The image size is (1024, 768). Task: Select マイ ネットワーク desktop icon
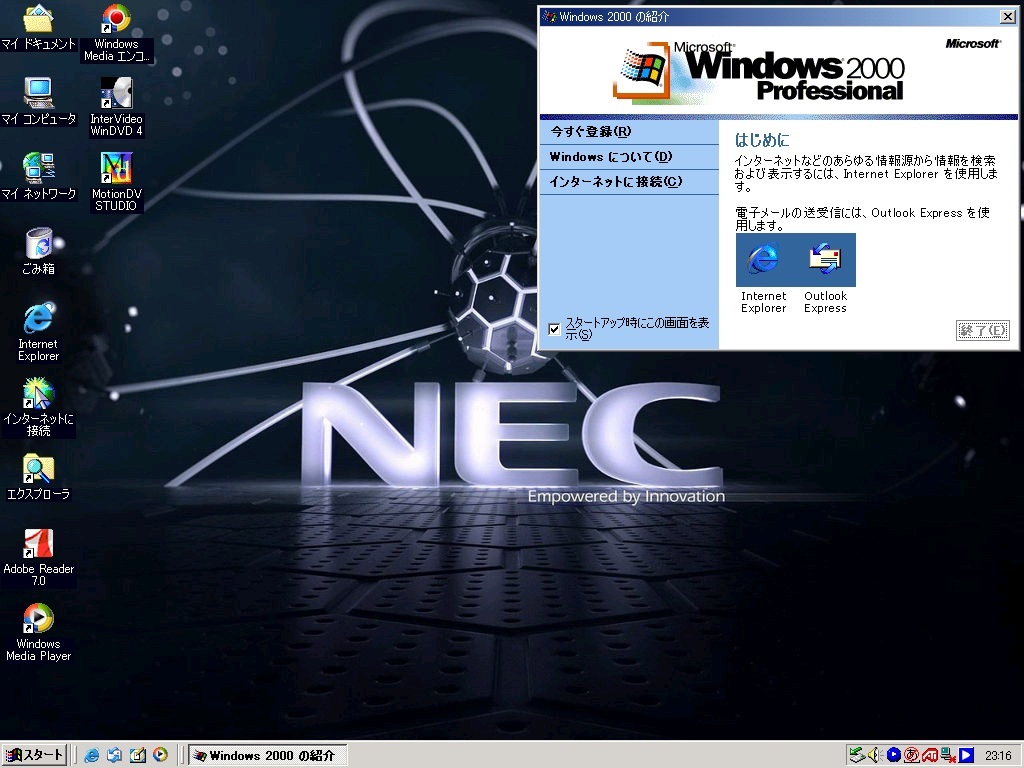(x=39, y=176)
